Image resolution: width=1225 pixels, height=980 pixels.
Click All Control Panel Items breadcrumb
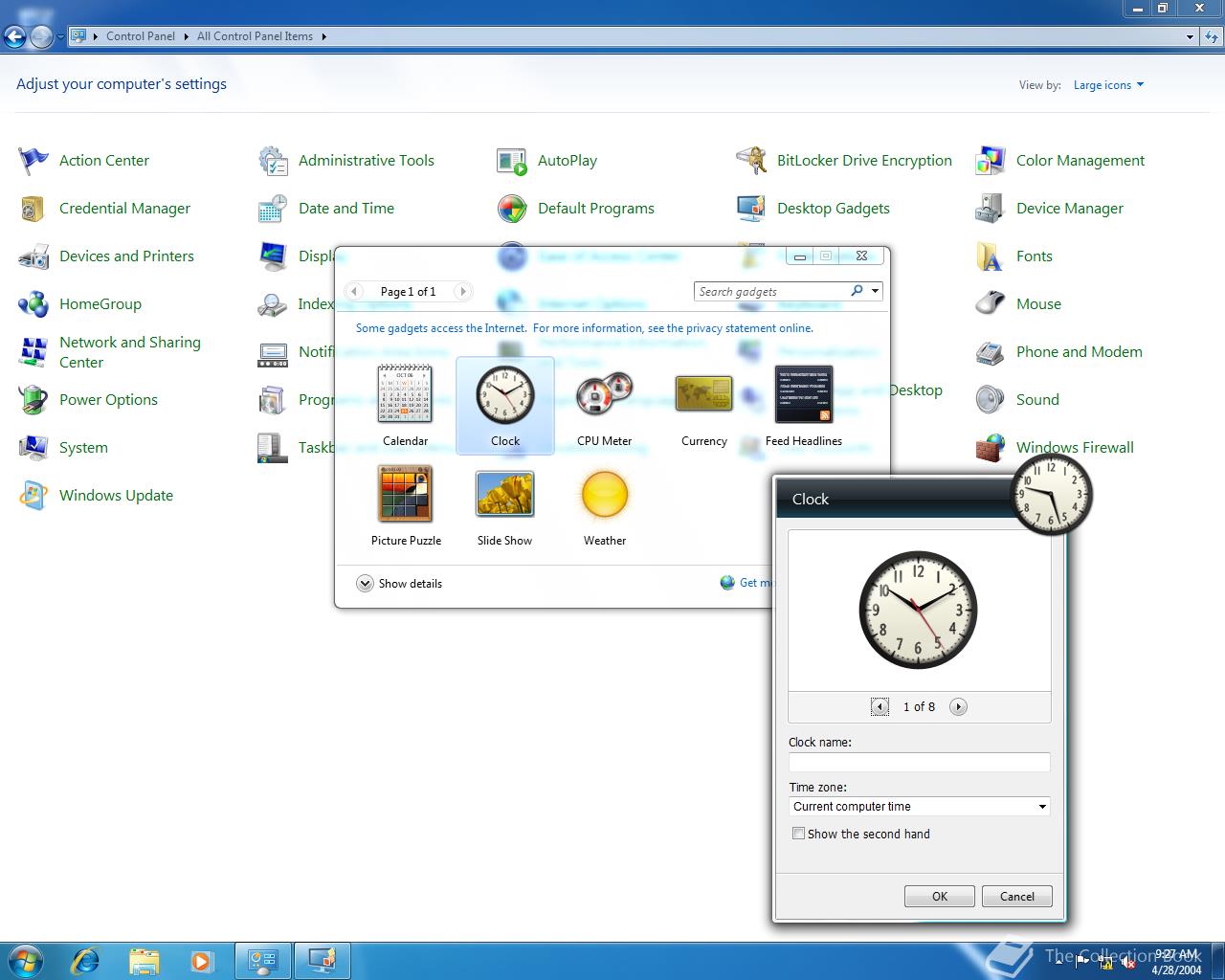[255, 36]
